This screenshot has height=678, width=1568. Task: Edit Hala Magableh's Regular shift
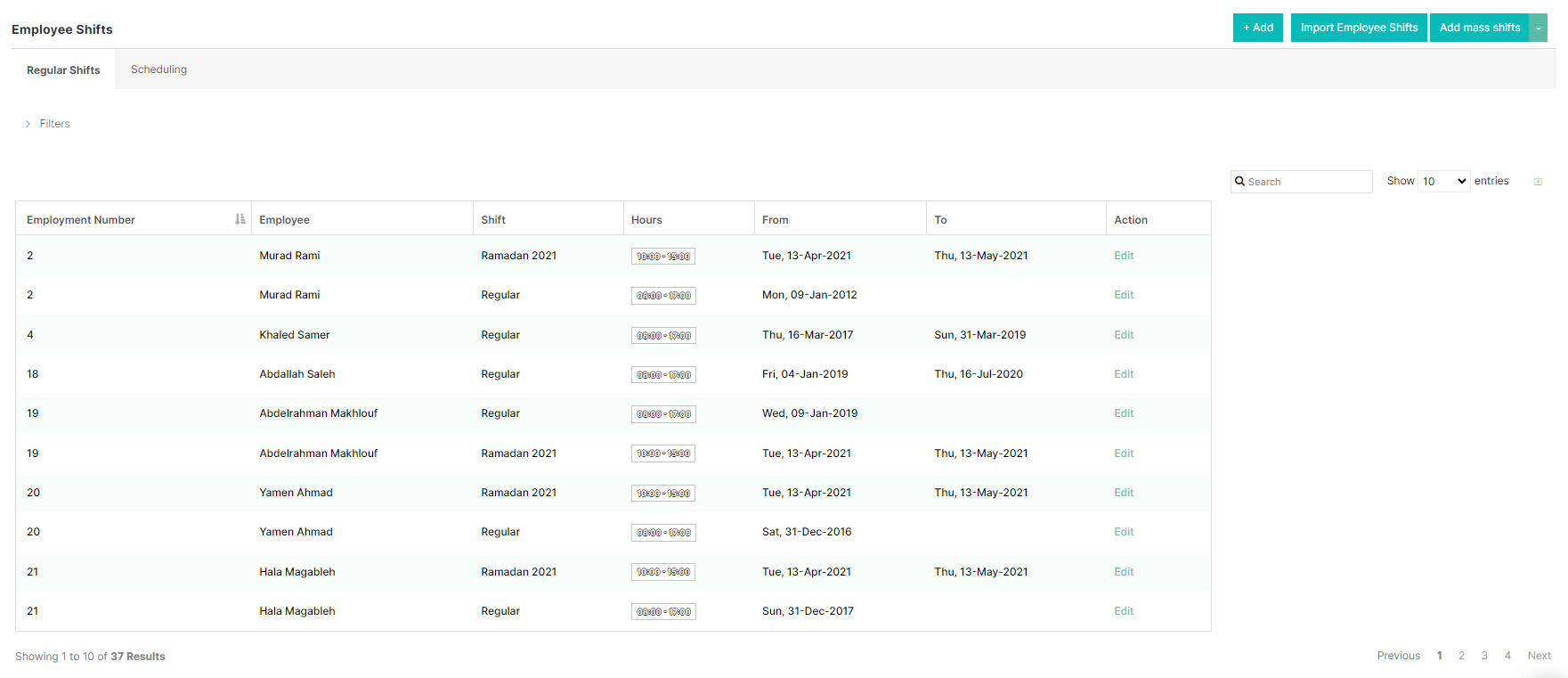[1124, 611]
